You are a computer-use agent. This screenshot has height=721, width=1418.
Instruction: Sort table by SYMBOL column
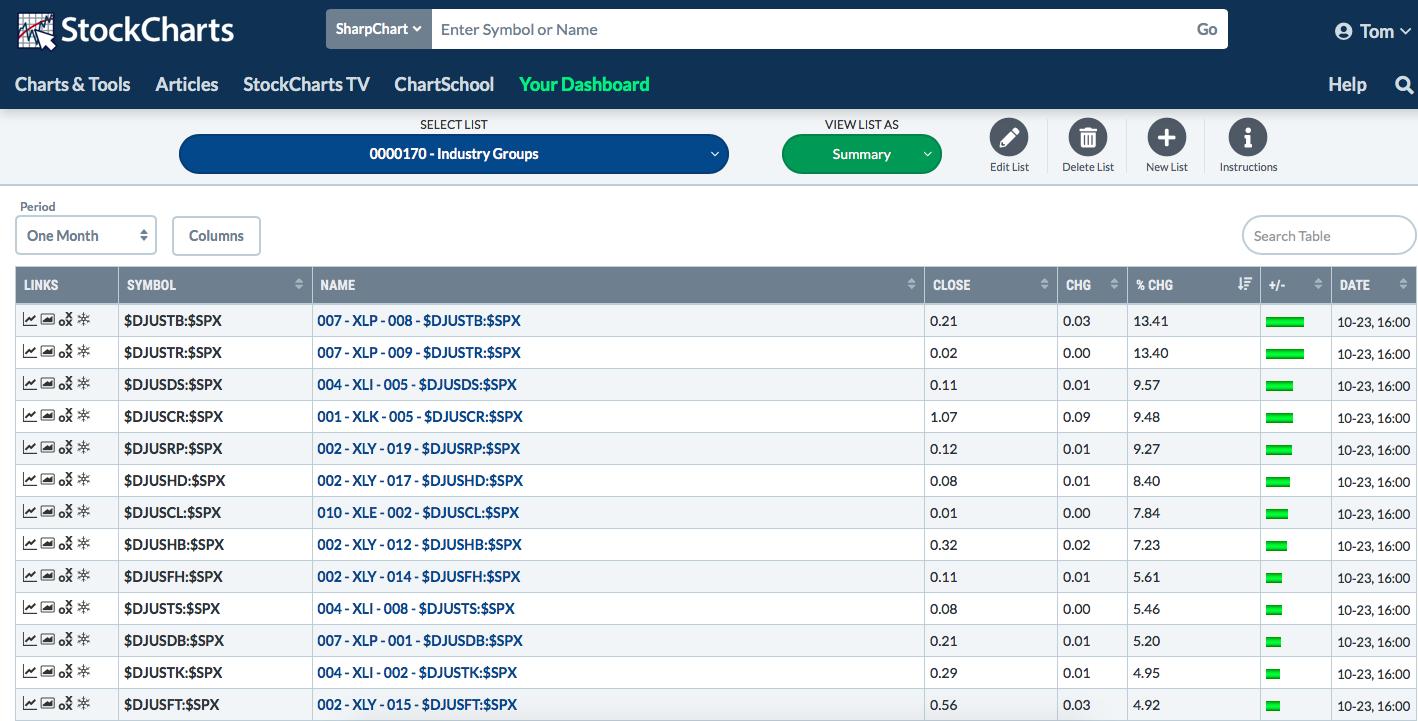(x=215, y=285)
